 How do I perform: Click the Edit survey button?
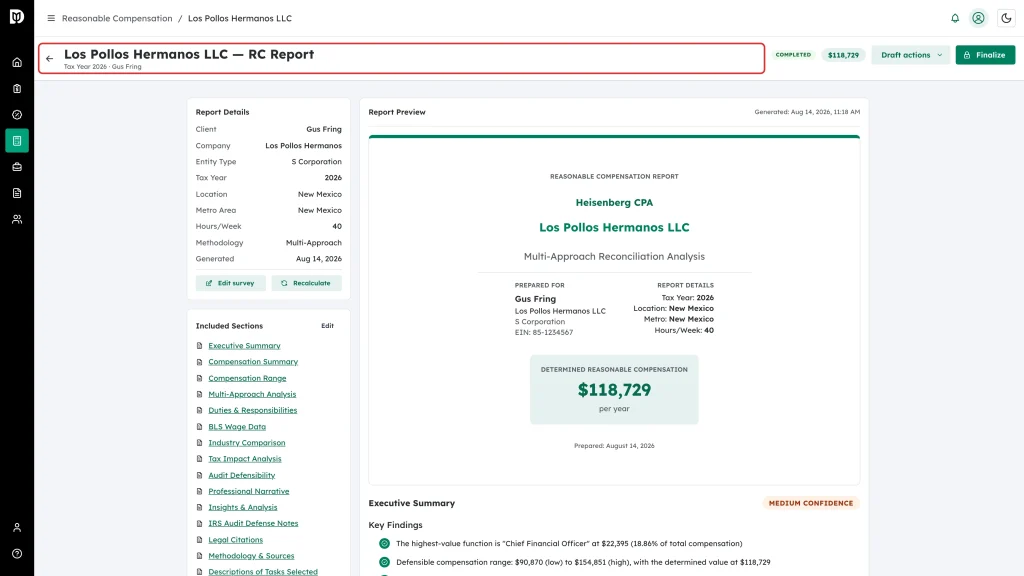coord(231,283)
